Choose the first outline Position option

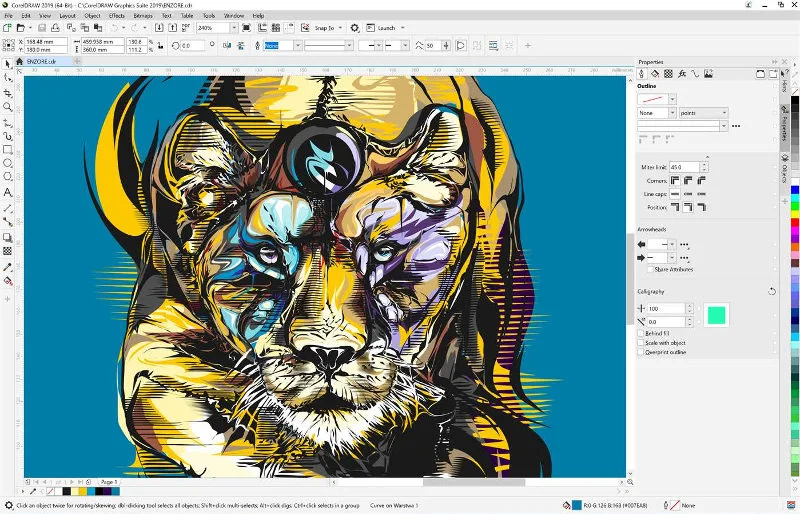click(x=675, y=207)
